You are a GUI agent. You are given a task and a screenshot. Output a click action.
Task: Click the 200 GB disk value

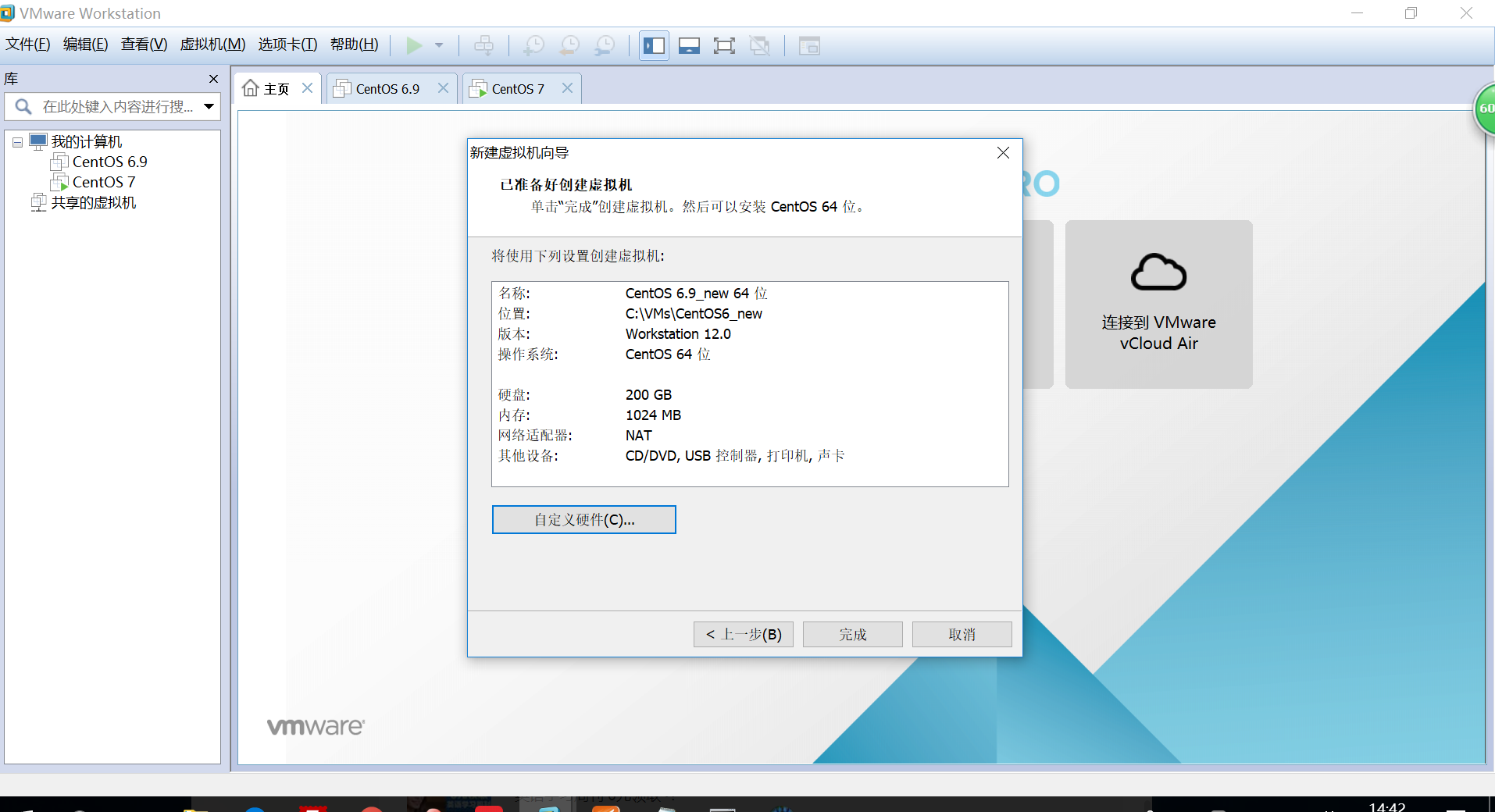(x=648, y=395)
